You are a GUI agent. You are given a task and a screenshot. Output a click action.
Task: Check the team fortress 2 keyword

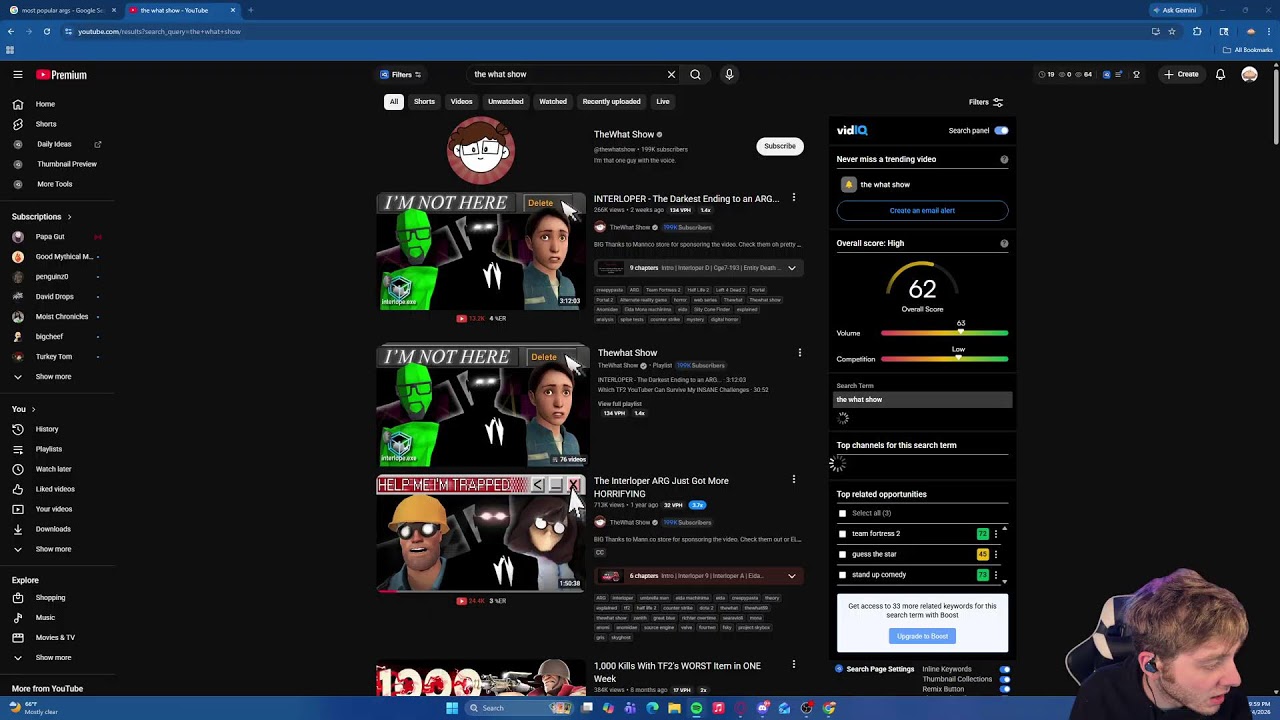[842, 534]
